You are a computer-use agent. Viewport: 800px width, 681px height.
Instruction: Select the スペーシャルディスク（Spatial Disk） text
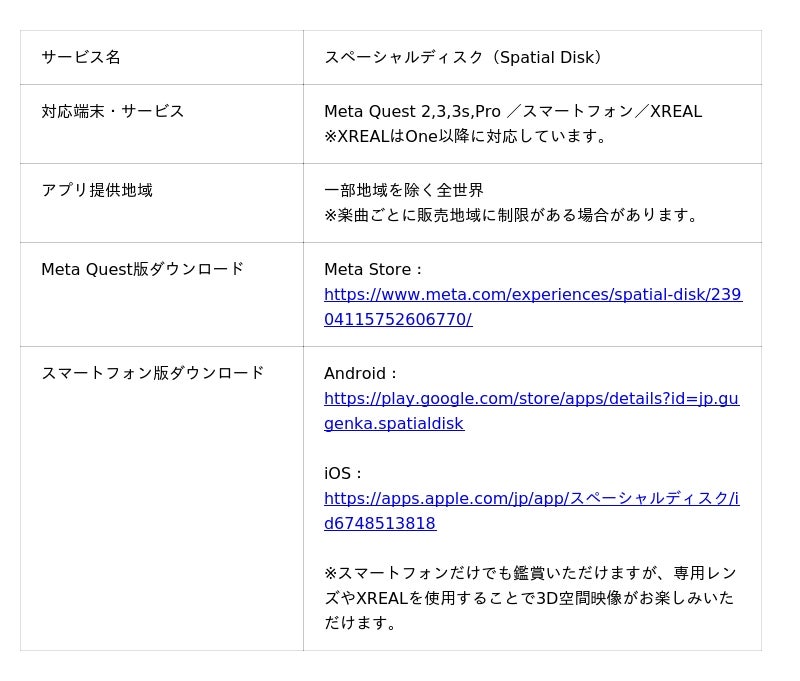(465, 57)
